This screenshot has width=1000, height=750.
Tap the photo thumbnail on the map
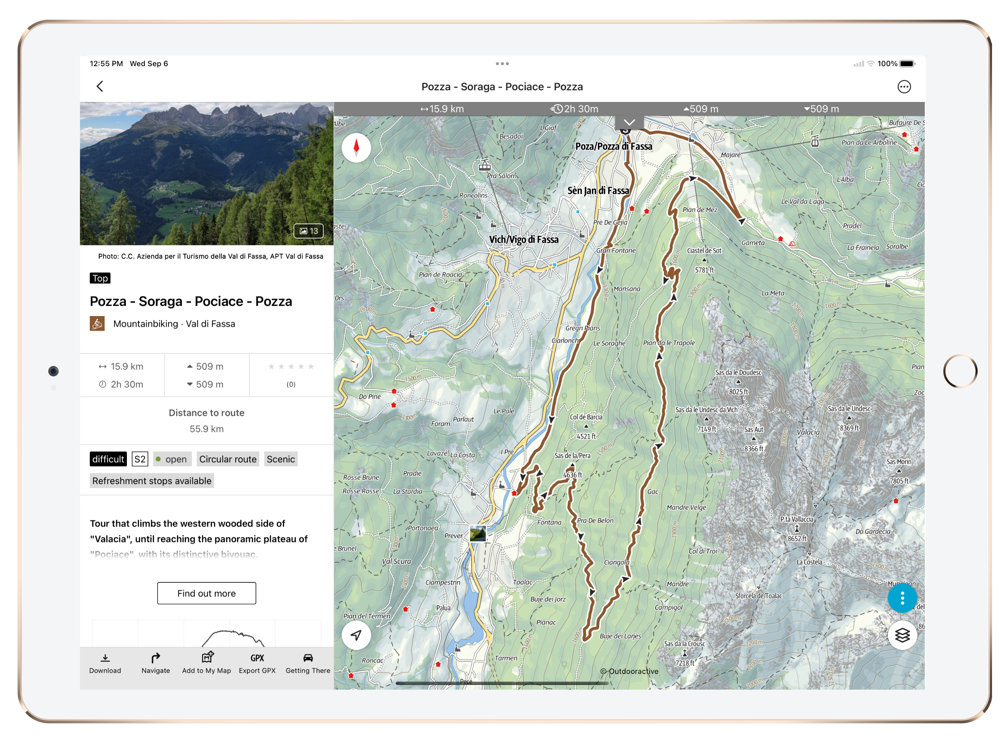click(x=478, y=533)
